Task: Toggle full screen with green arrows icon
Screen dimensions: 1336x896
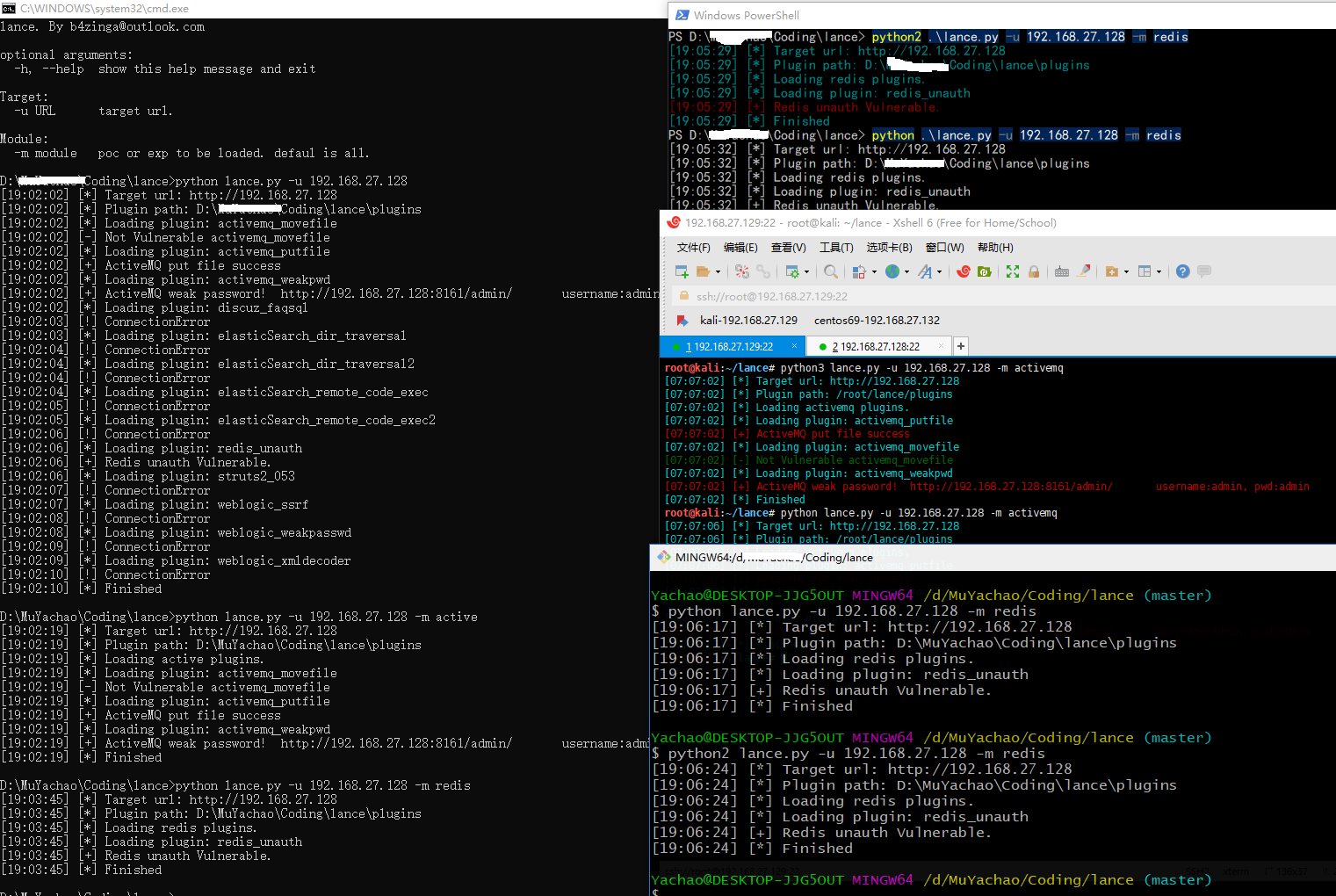Action: tap(1013, 271)
